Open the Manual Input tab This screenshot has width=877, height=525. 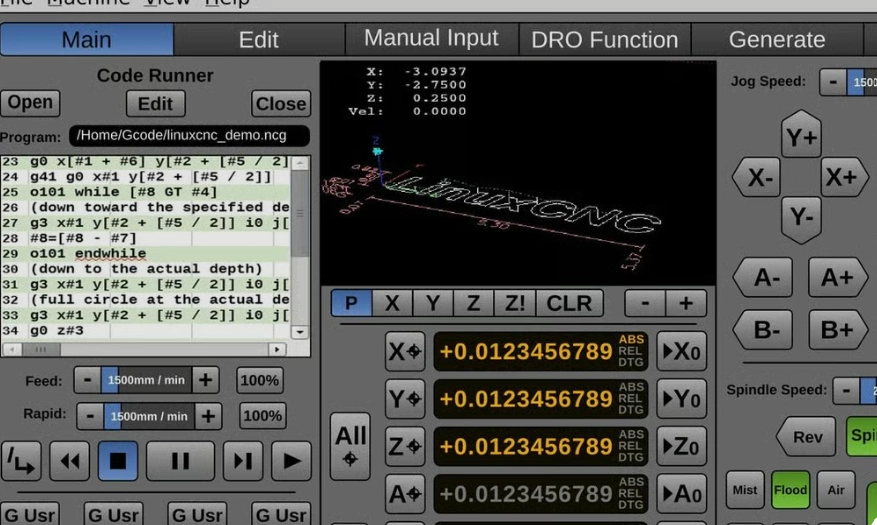pos(431,39)
